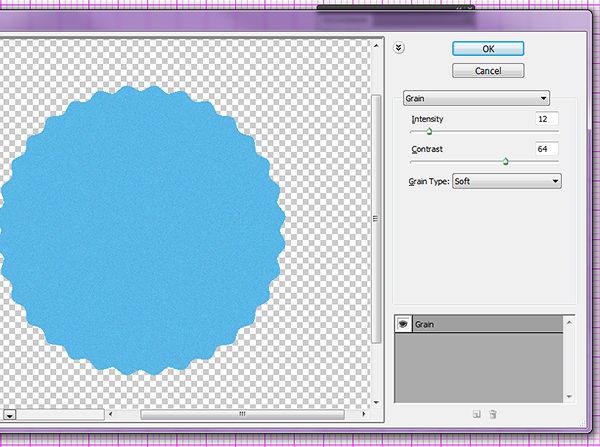Click the preview vertical scrollbar down arrow
Screen dimensions: 600x447
[376, 402]
